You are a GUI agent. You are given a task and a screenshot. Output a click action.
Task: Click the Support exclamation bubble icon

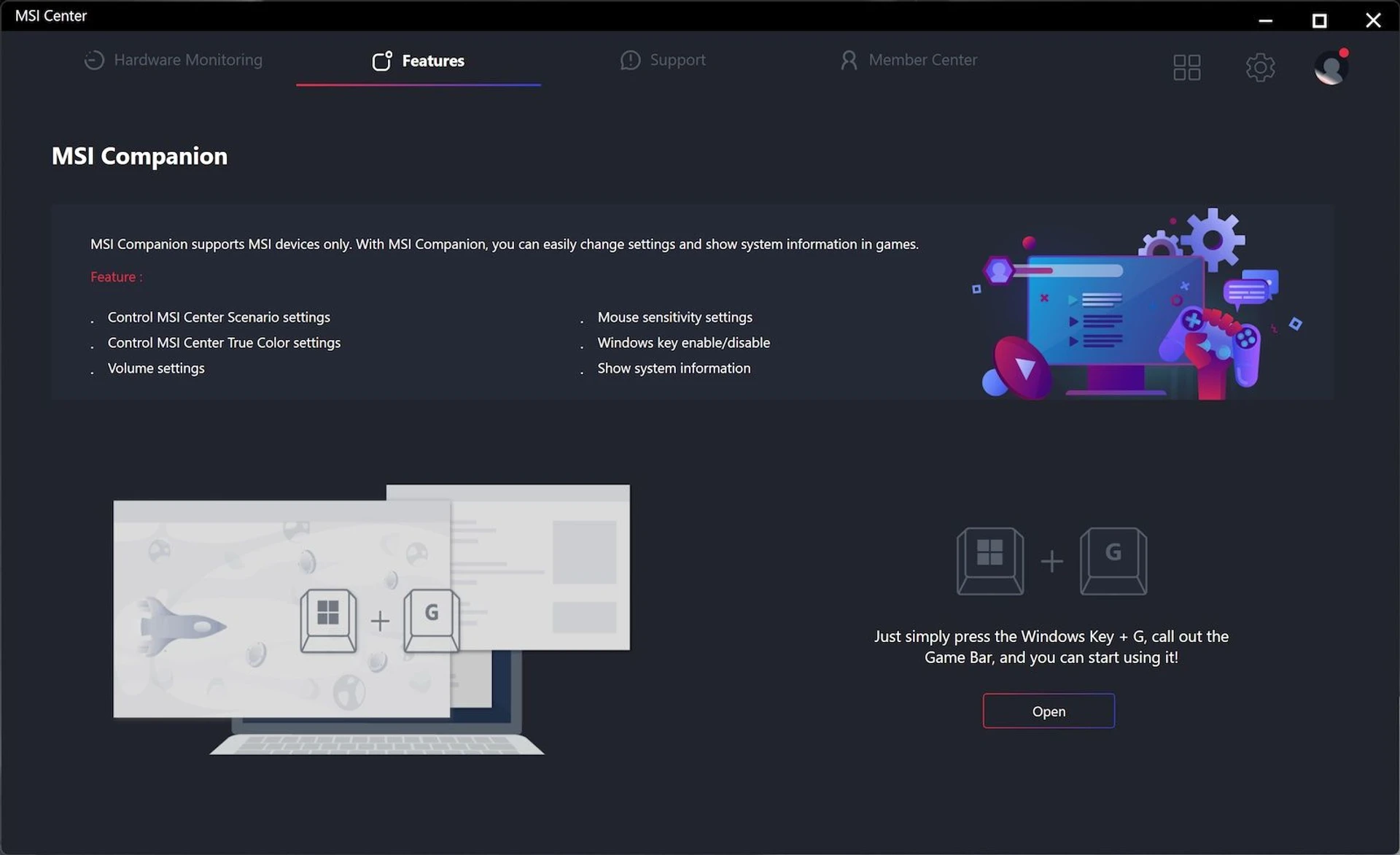[x=630, y=60]
